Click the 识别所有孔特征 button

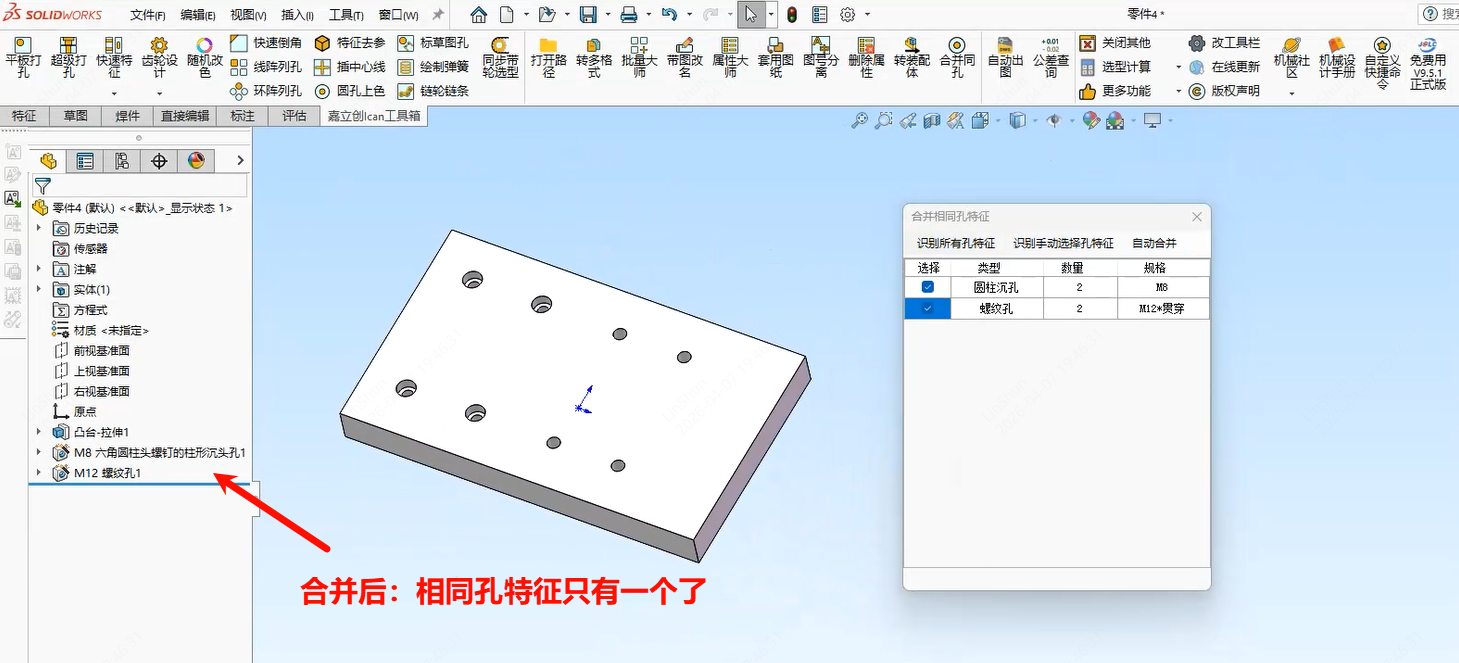956,243
